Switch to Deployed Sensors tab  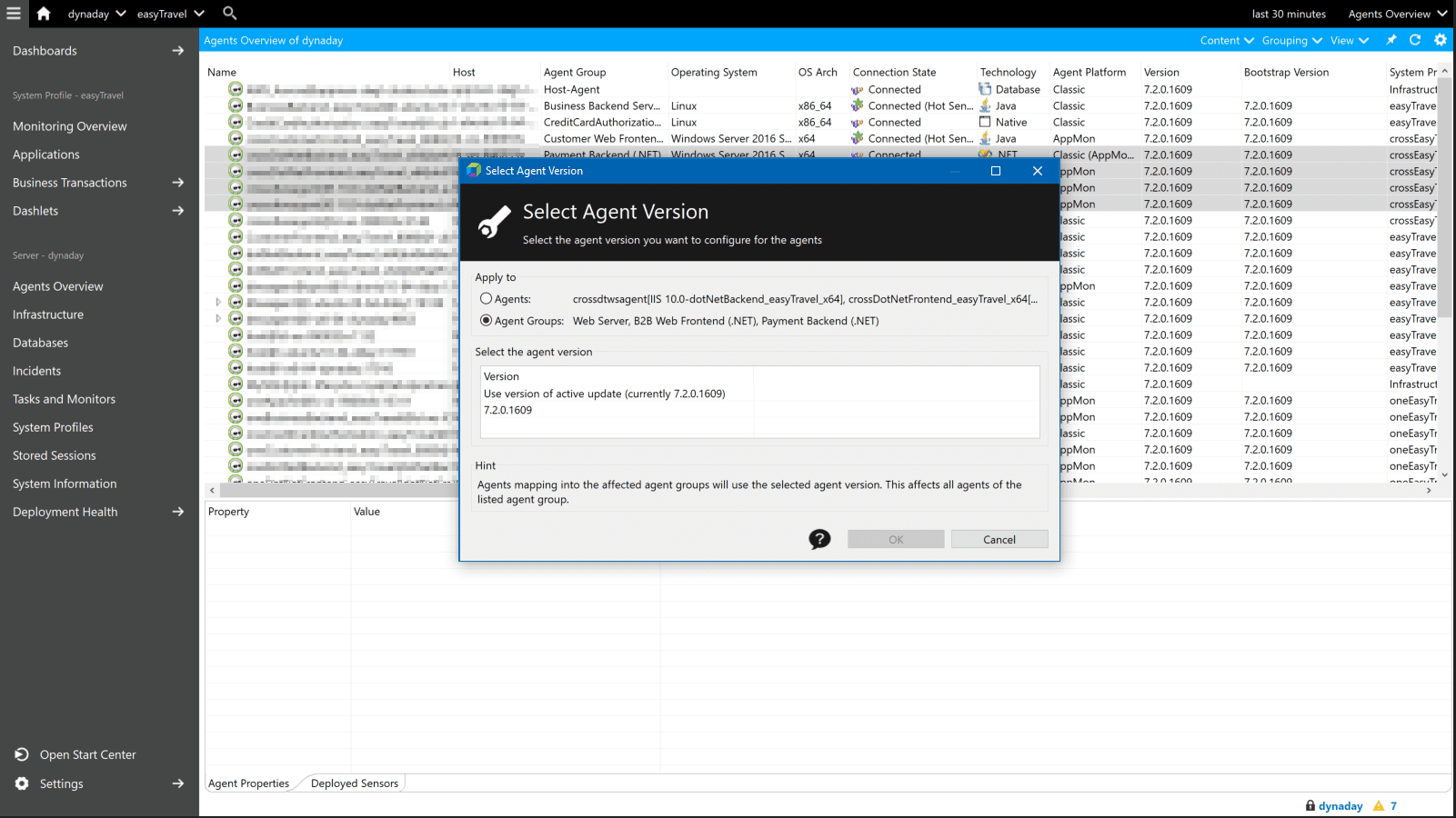pyautogui.click(x=355, y=783)
